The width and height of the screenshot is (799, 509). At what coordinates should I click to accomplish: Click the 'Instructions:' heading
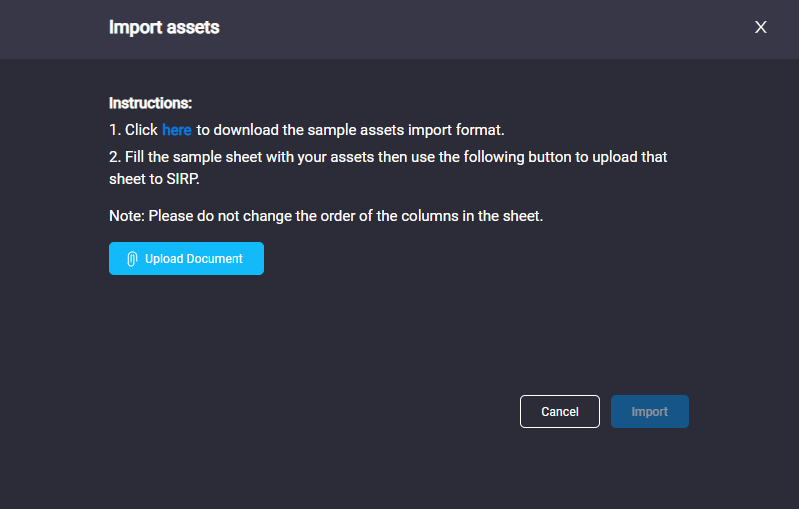(150, 103)
